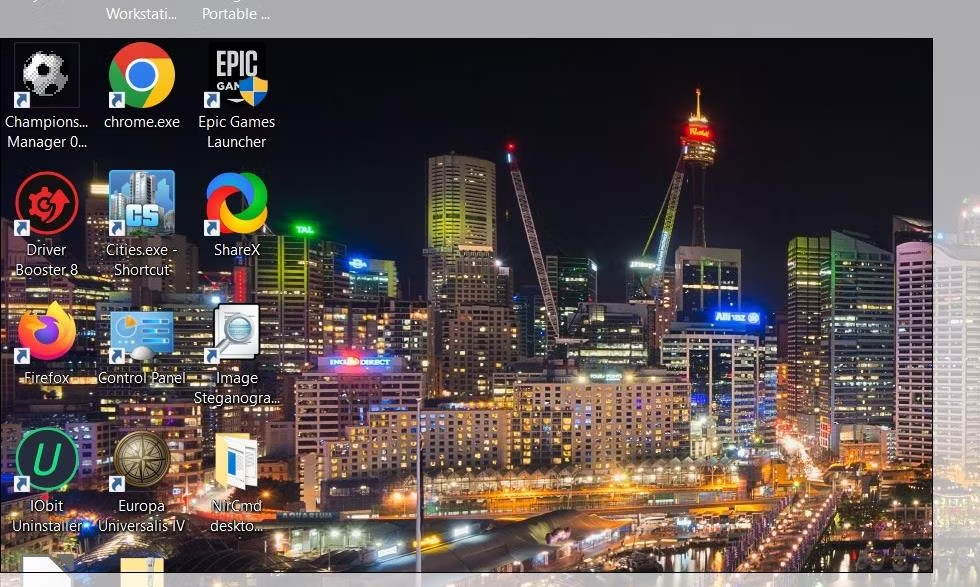Open the Cities.exe - Shortcut icon
The width and height of the screenshot is (980, 587).
[x=142, y=203]
